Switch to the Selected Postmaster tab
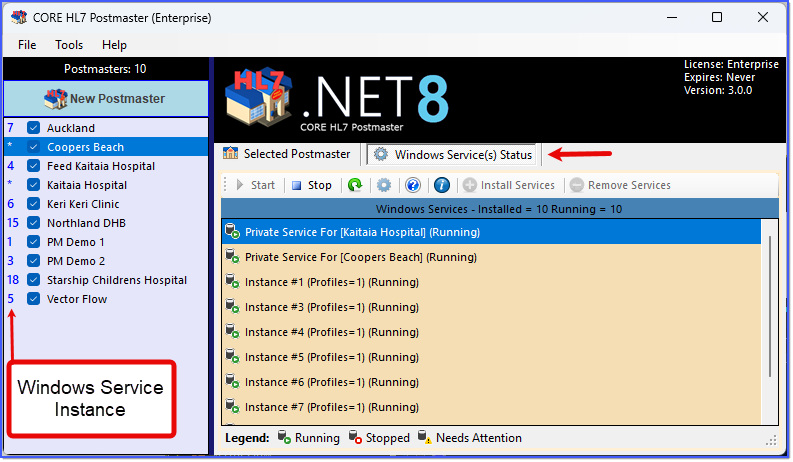The image size is (793, 462). 287,154
